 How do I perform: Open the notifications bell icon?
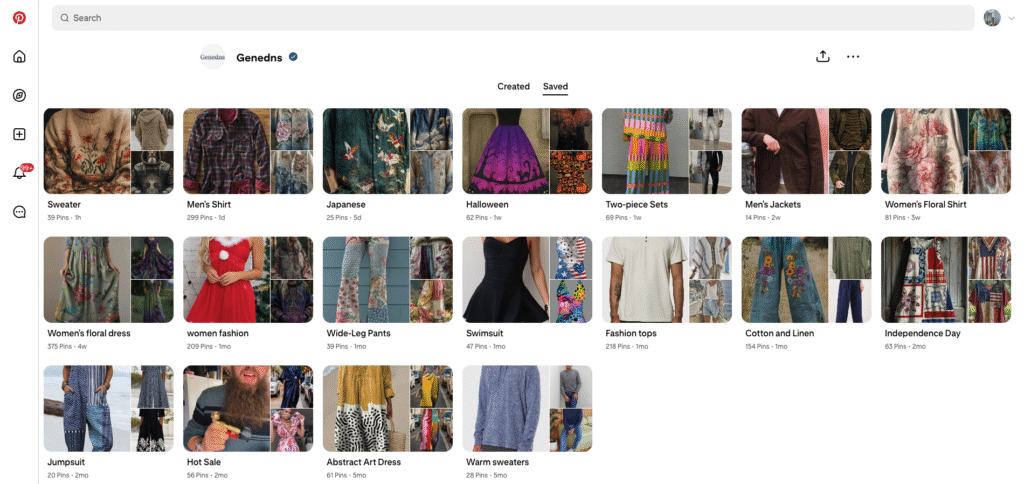coord(19,173)
